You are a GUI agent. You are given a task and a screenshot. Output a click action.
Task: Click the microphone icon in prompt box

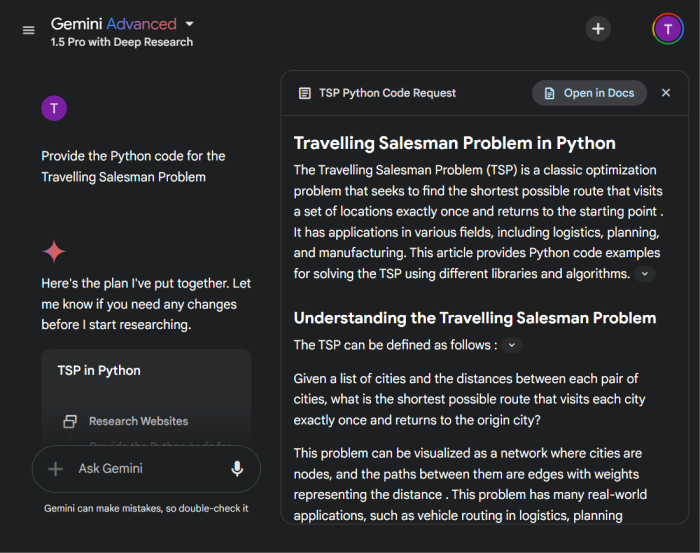[x=237, y=468]
